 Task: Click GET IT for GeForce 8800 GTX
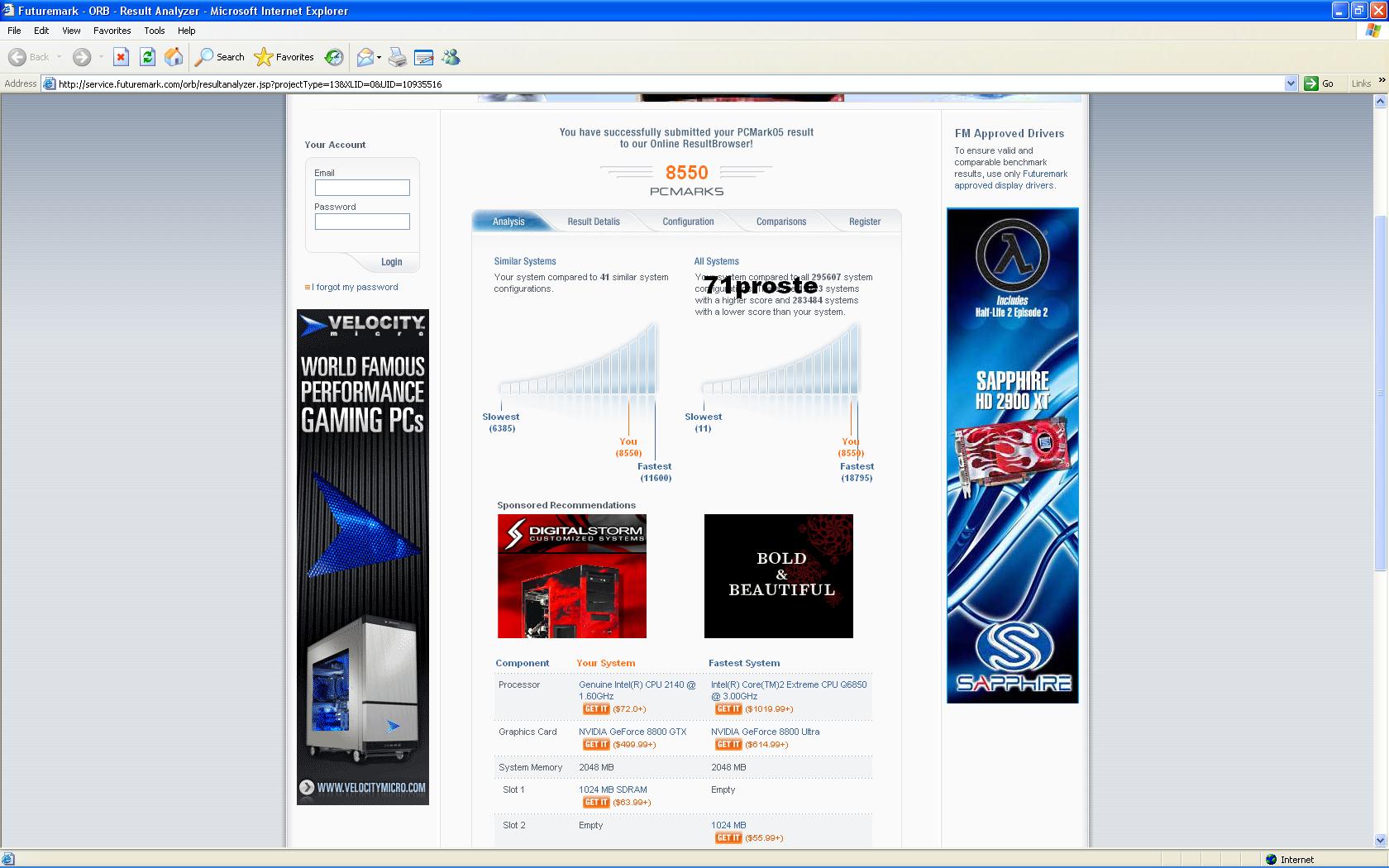[x=595, y=745]
